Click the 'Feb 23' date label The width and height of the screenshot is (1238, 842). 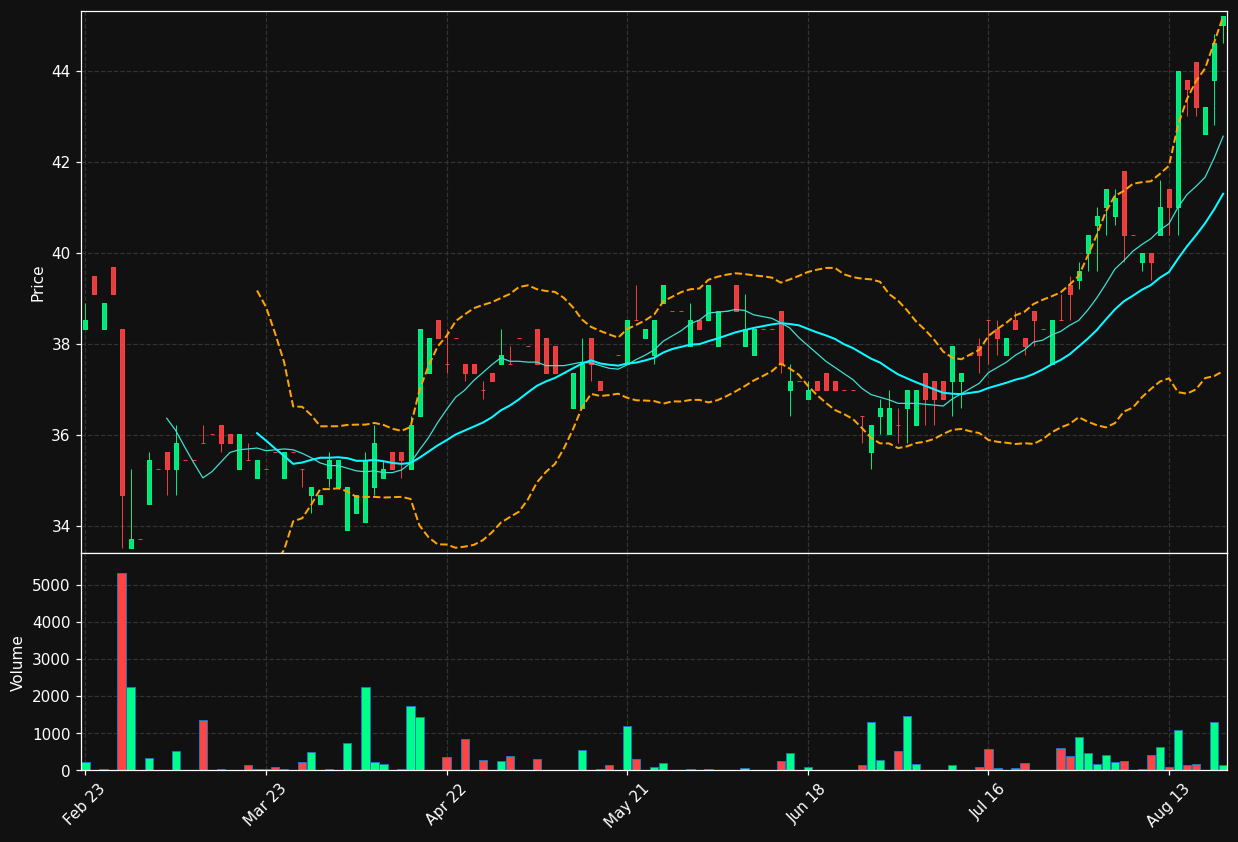[84, 805]
